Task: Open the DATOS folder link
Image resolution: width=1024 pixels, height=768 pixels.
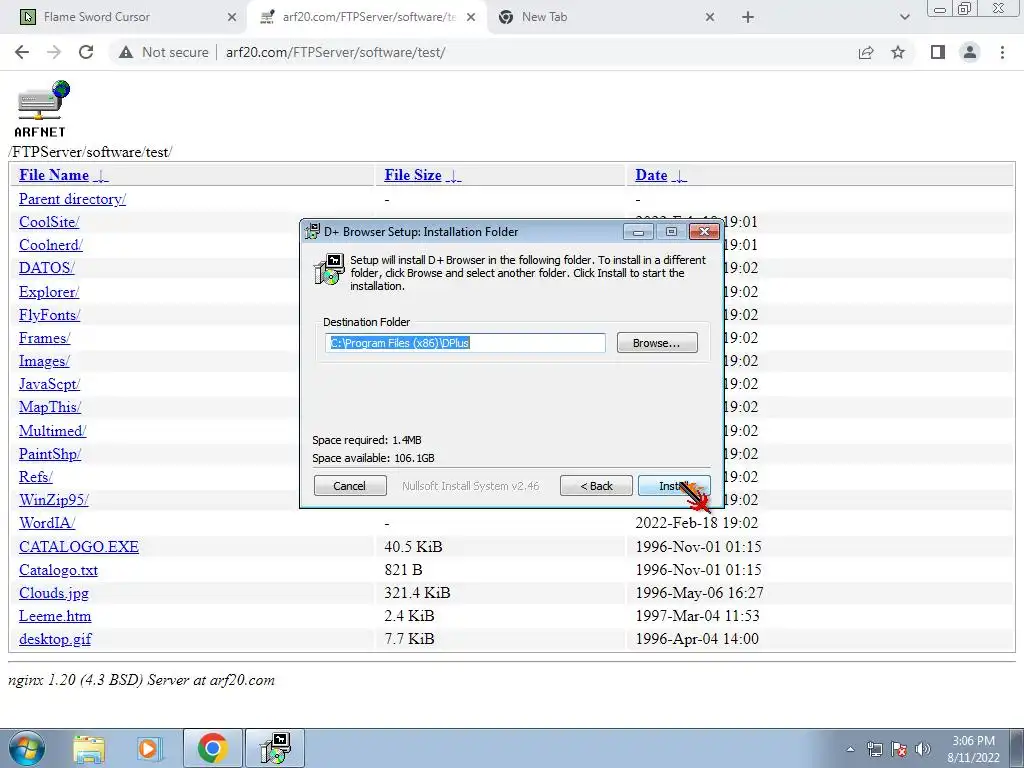Action: click(x=46, y=268)
